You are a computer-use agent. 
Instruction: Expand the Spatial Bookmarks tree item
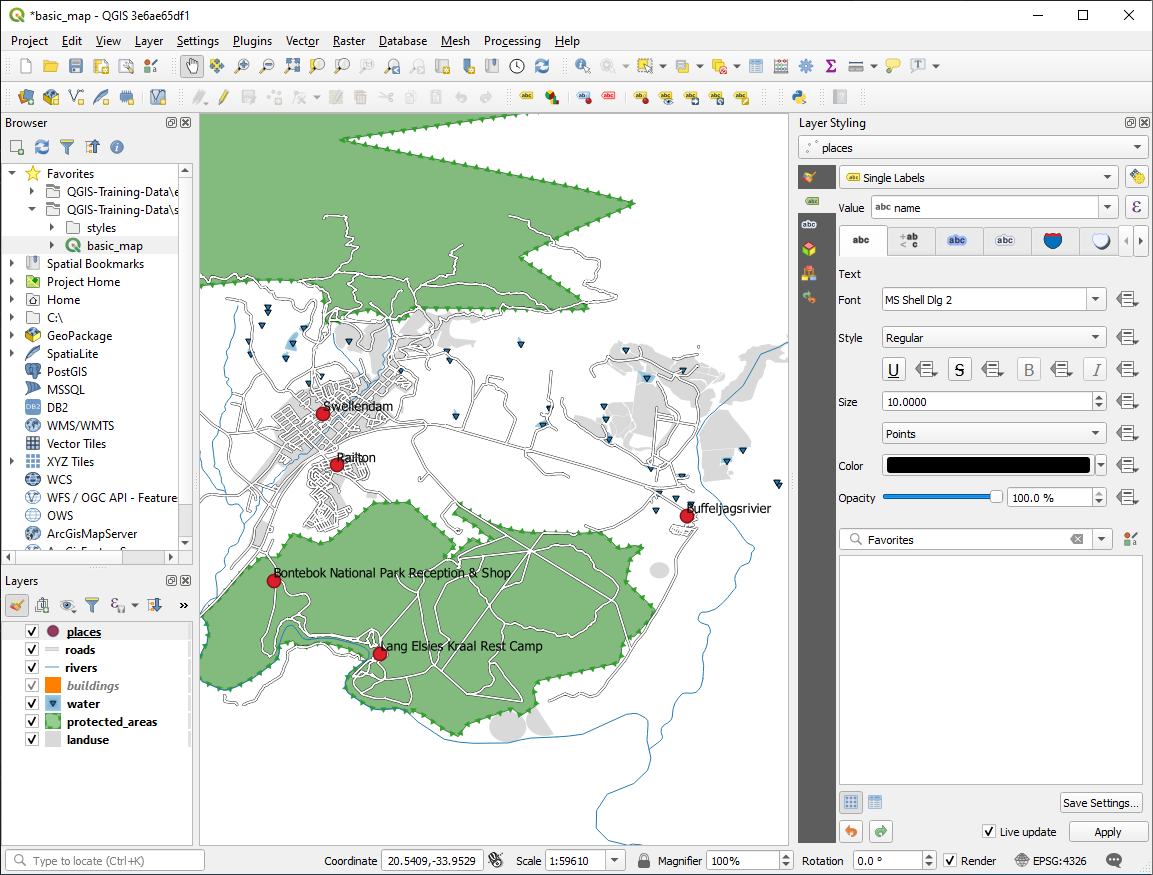point(12,264)
